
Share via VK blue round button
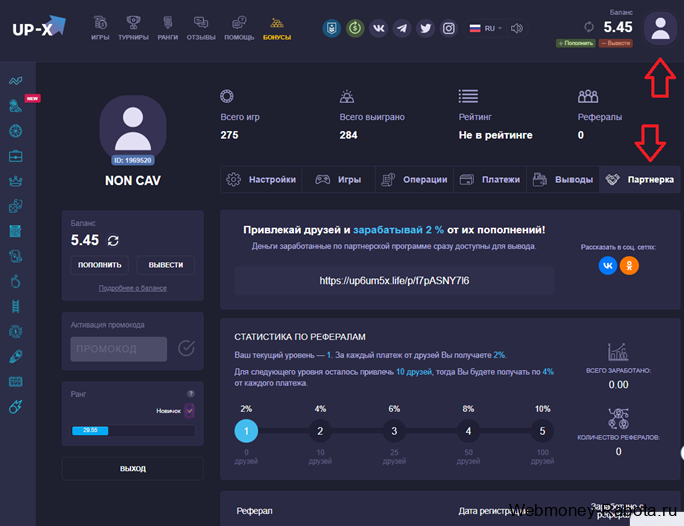click(608, 265)
